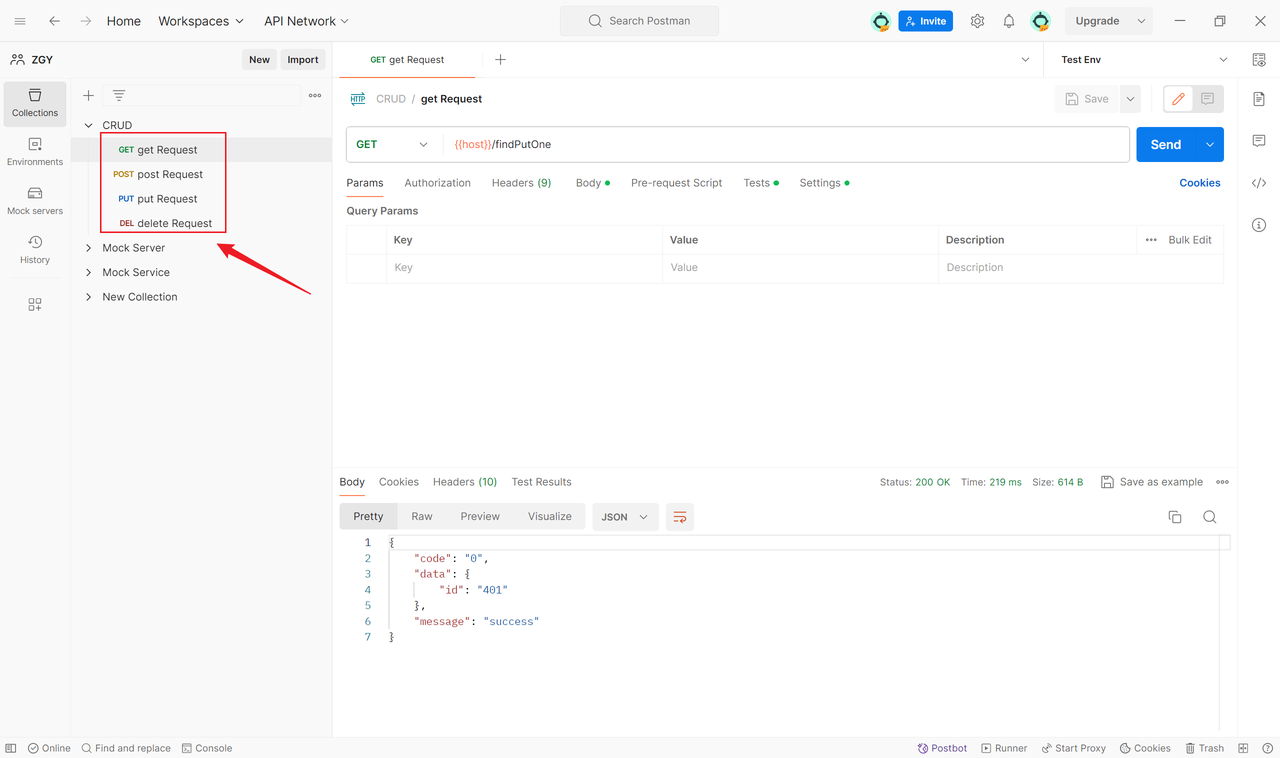Switch to Test Results response tab
This screenshot has height=758, width=1280.
tap(541, 482)
